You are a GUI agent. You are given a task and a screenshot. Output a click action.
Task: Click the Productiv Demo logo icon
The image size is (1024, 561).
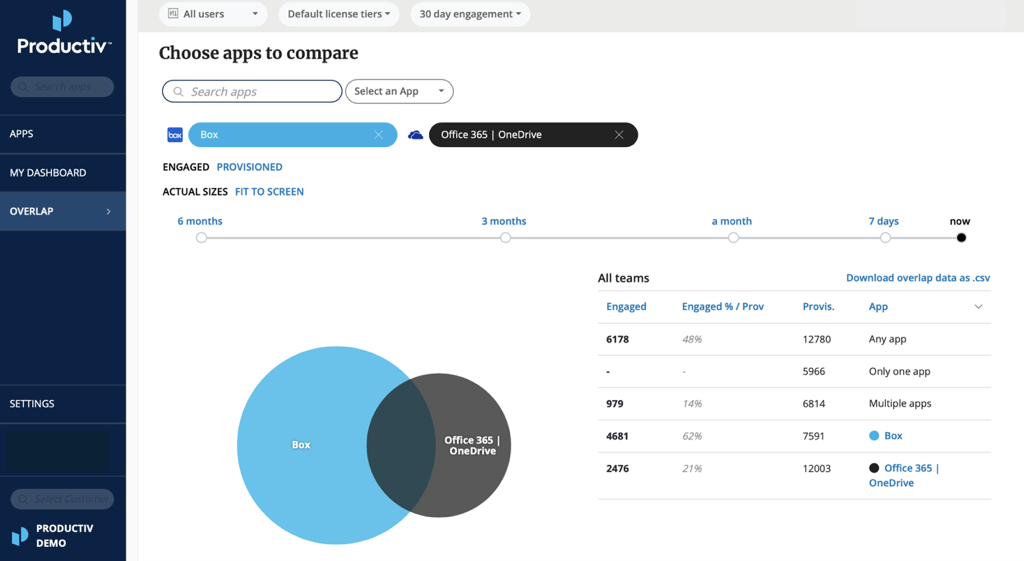(20, 536)
